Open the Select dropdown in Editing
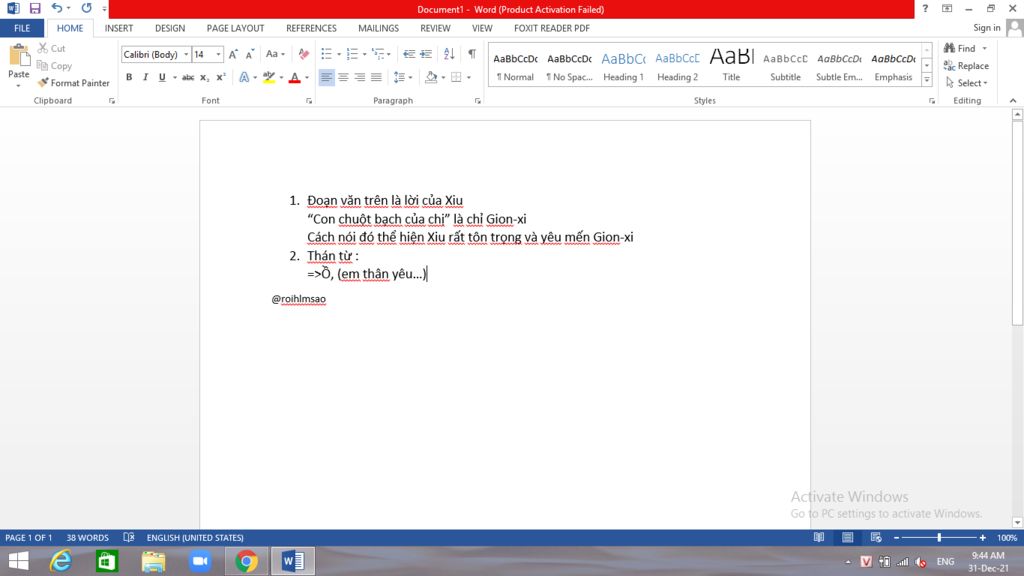 (x=967, y=83)
